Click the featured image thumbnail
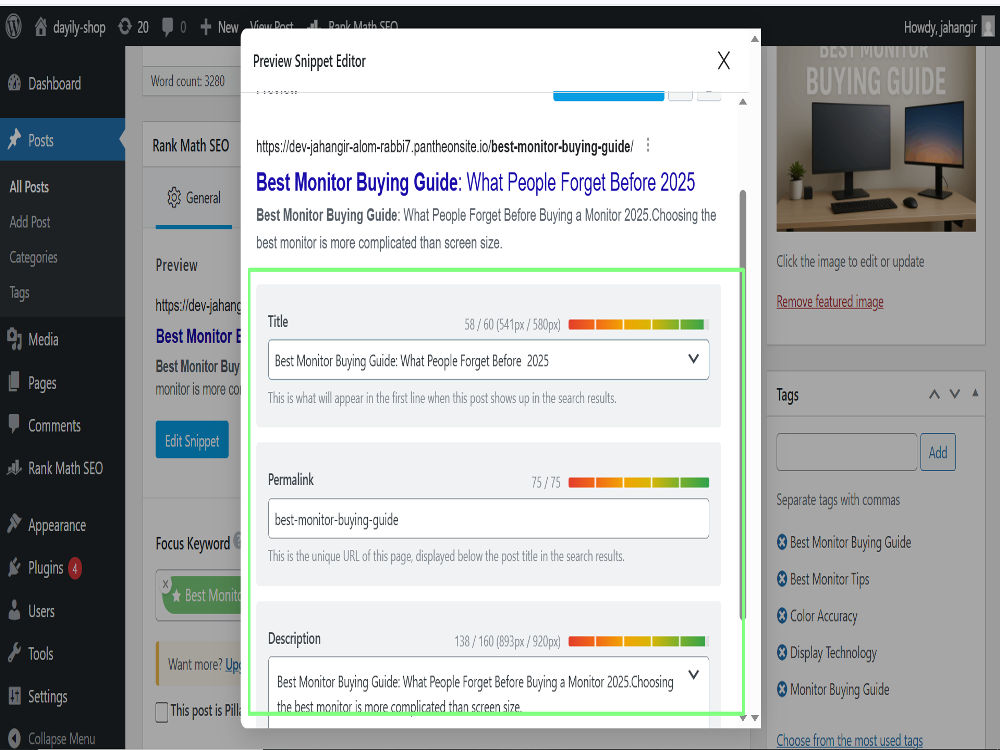Image resolution: width=1000 pixels, height=750 pixels. tap(876, 138)
